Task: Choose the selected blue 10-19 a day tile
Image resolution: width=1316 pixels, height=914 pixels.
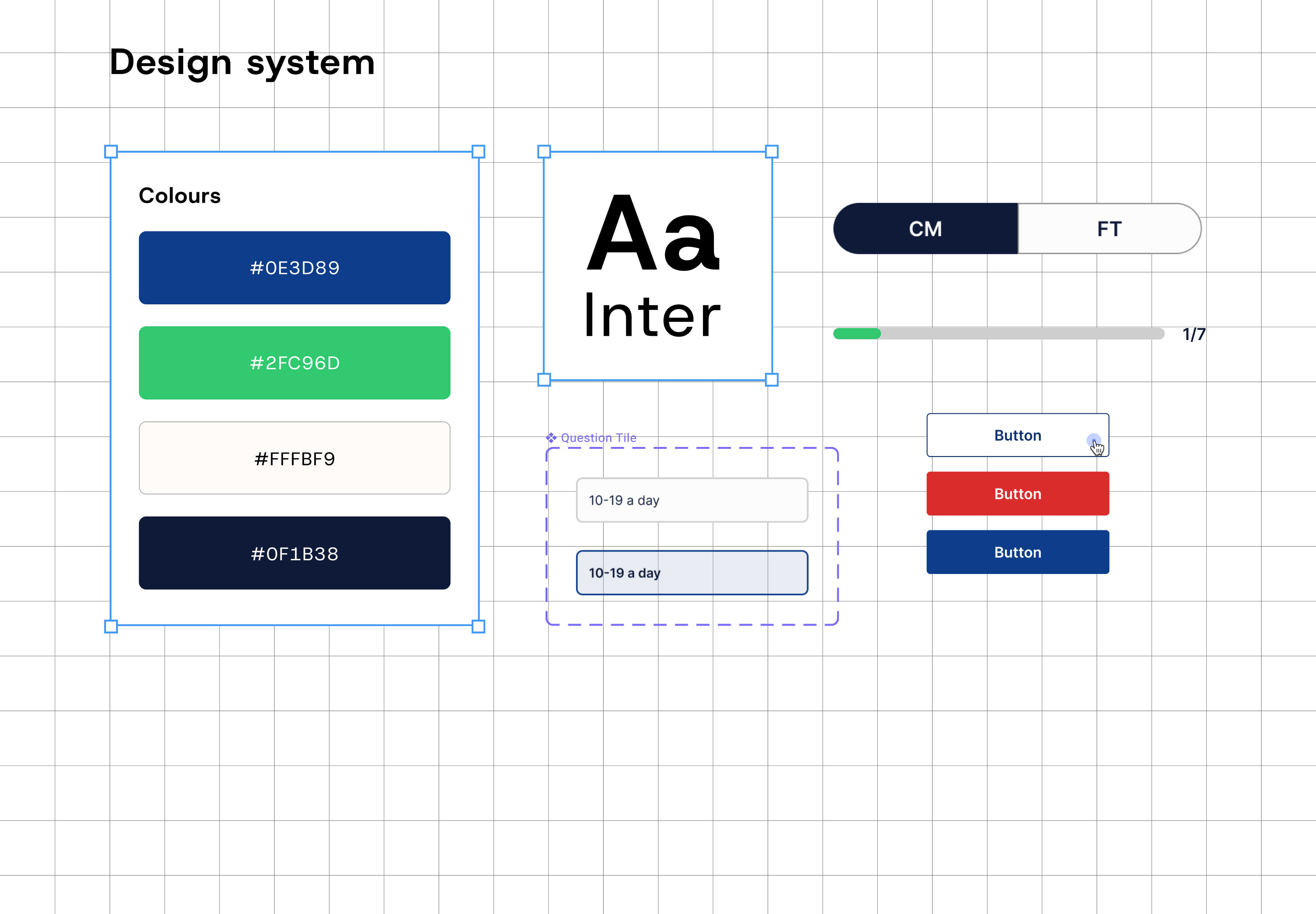Action: 691,573
